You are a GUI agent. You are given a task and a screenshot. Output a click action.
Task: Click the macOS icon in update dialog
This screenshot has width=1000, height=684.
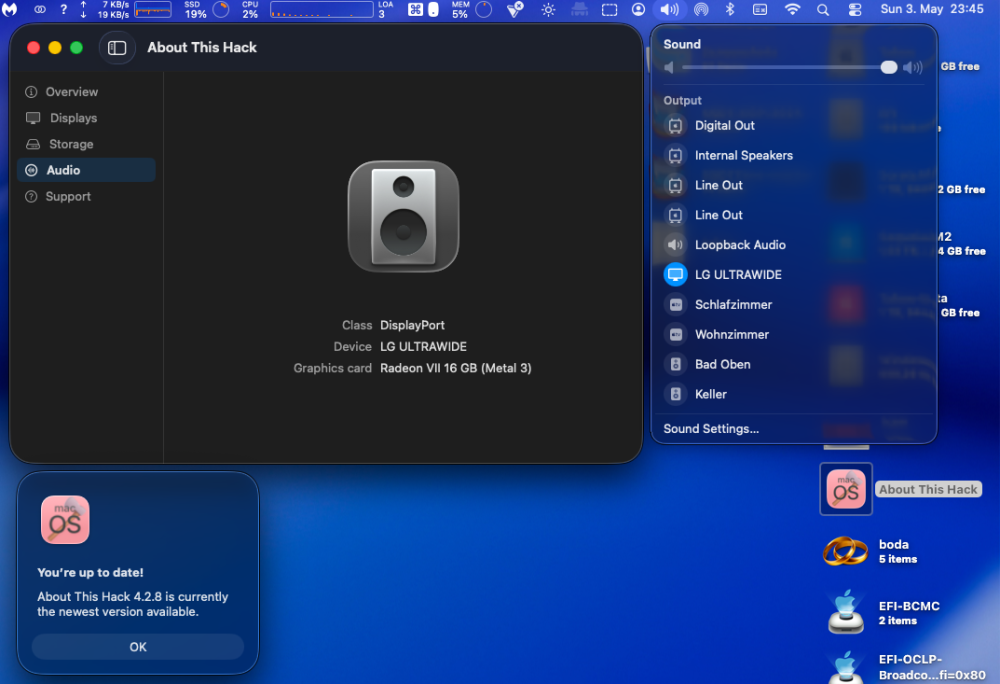pyautogui.click(x=65, y=520)
